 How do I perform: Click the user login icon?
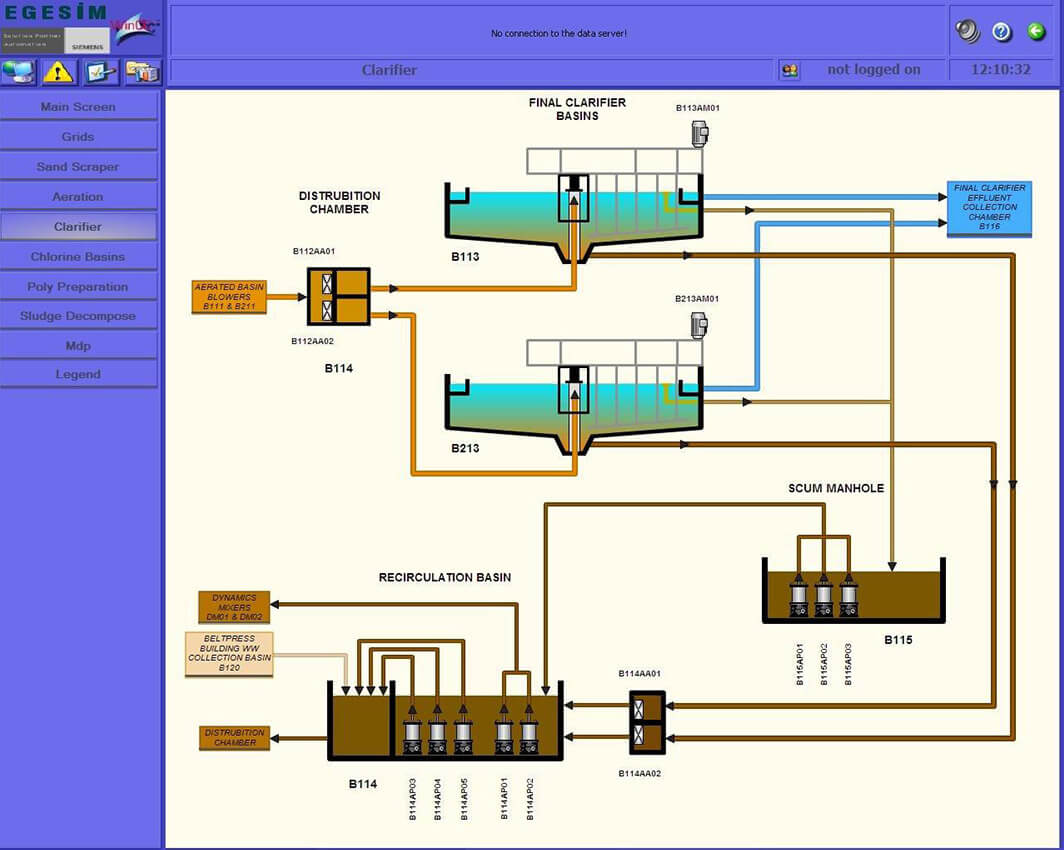pyautogui.click(x=789, y=70)
